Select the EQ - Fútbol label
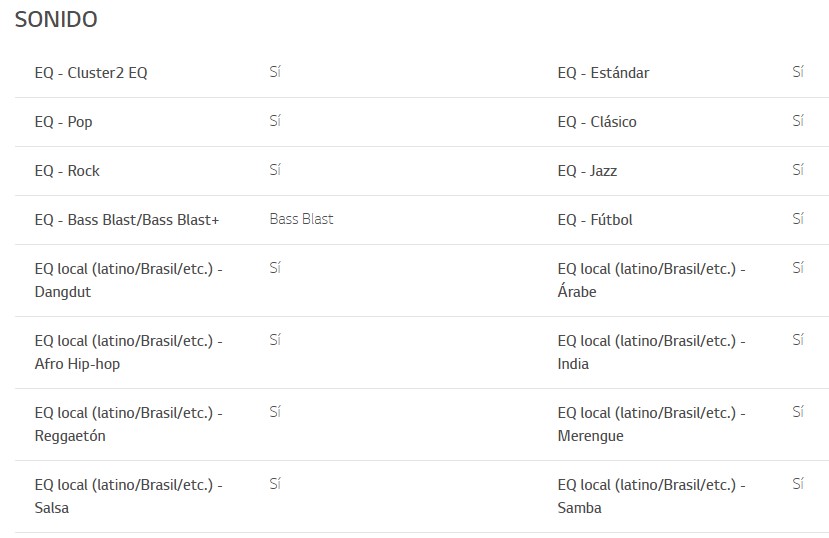The image size is (829, 538). coord(595,220)
